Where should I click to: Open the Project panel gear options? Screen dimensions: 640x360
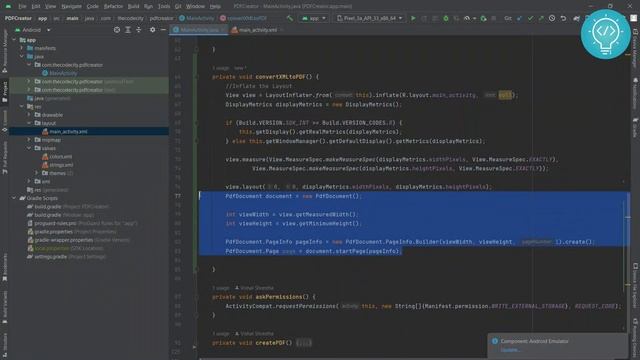pyautogui.click(x=152, y=30)
